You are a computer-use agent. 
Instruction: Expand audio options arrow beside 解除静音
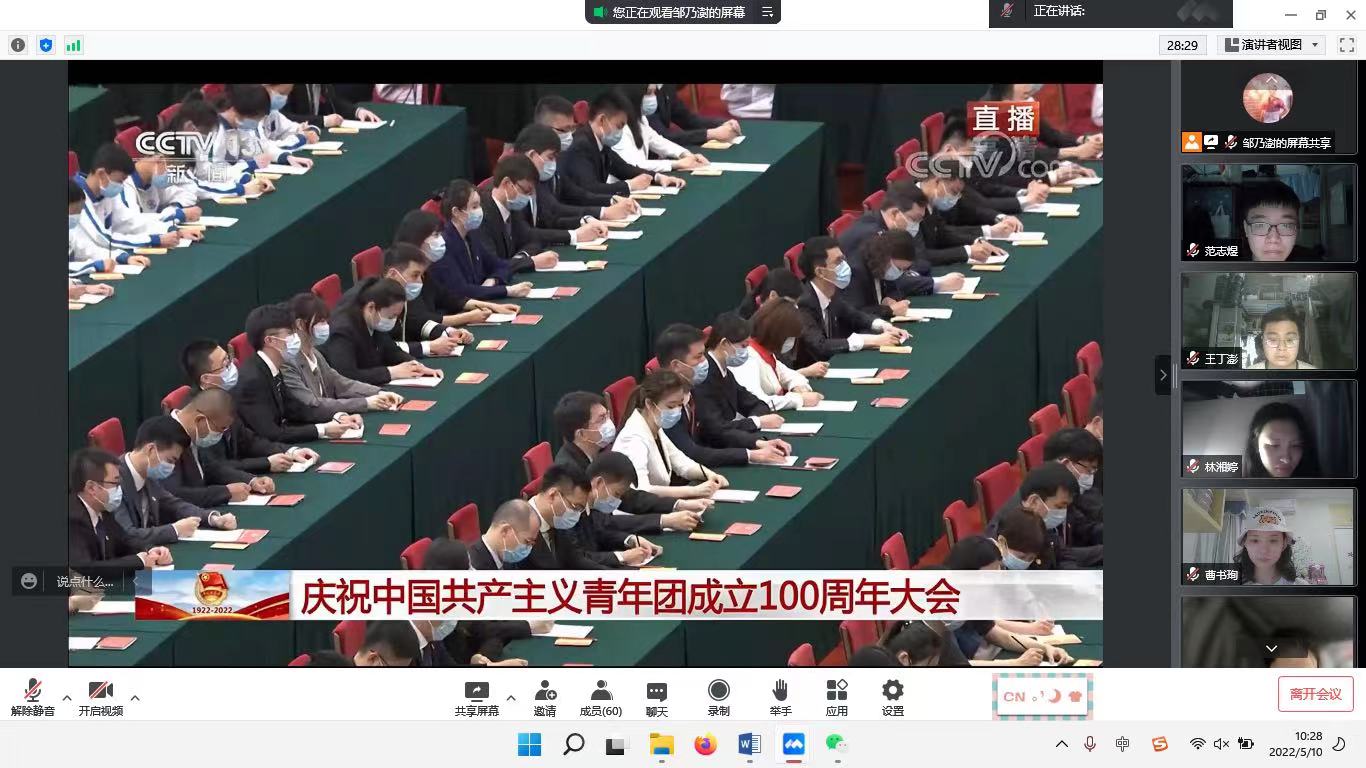(x=67, y=698)
